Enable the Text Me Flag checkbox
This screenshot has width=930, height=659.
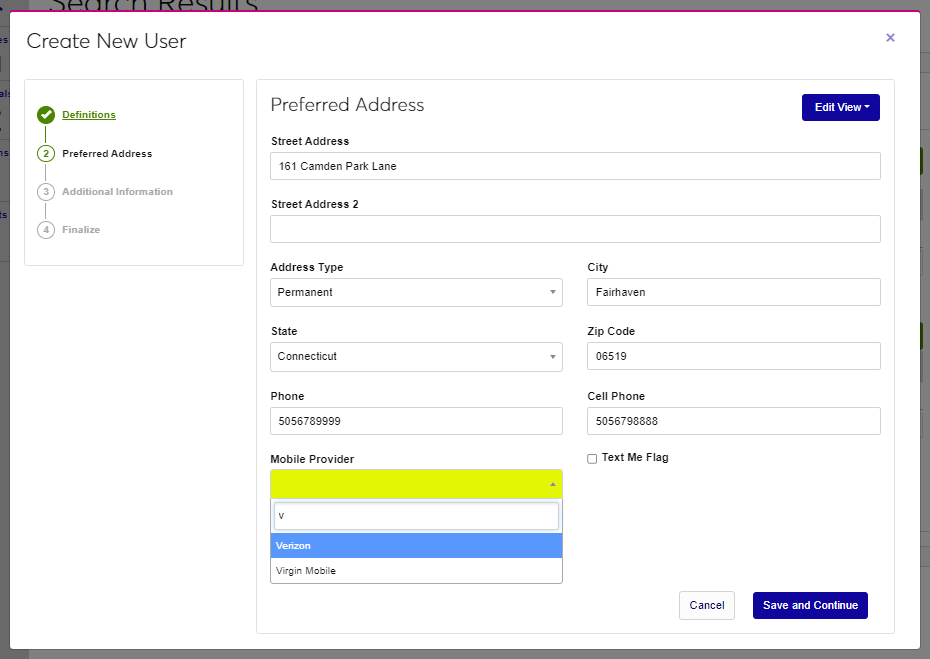coord(592,459)
